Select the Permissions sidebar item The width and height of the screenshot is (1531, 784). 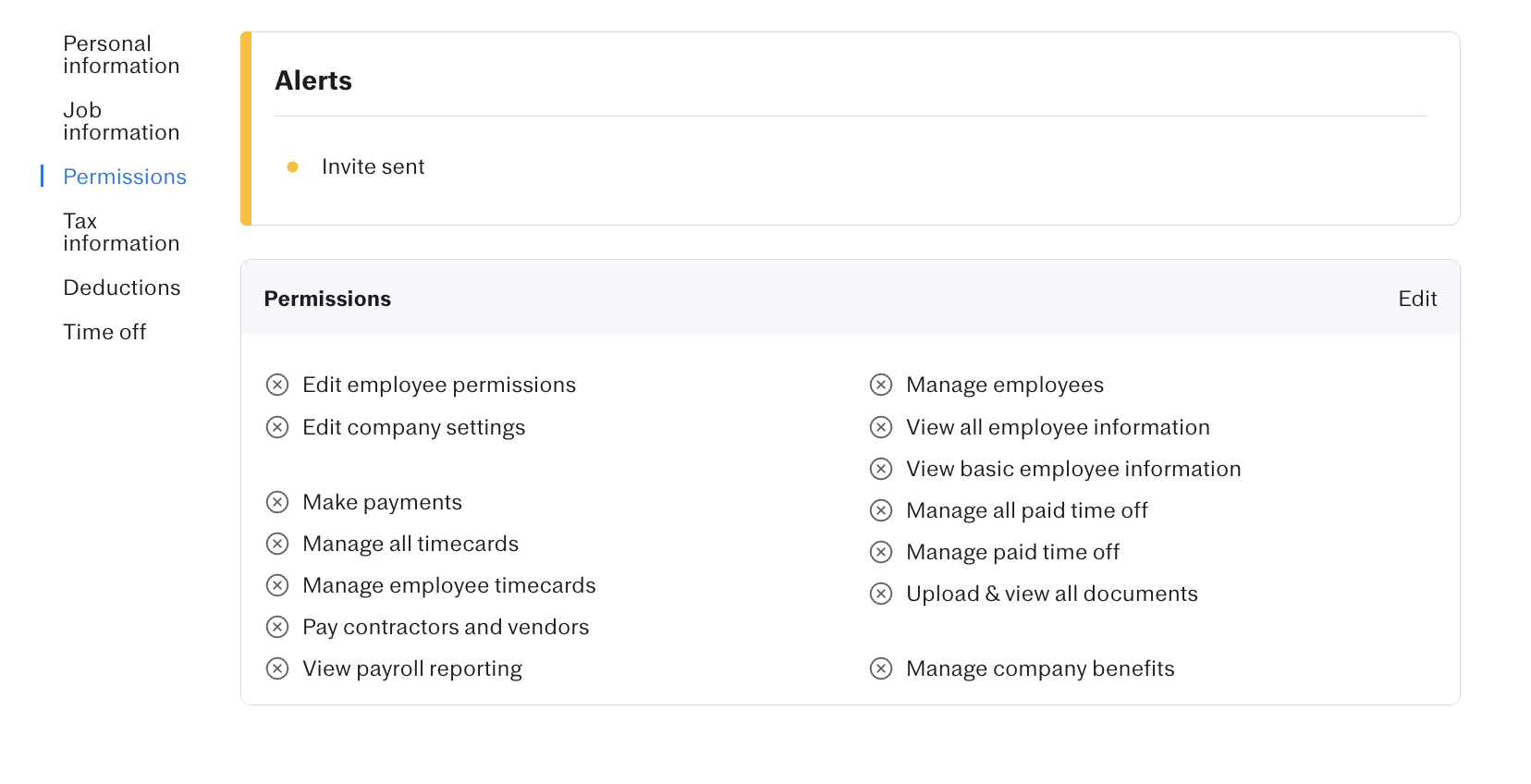[x=125, y=177]
